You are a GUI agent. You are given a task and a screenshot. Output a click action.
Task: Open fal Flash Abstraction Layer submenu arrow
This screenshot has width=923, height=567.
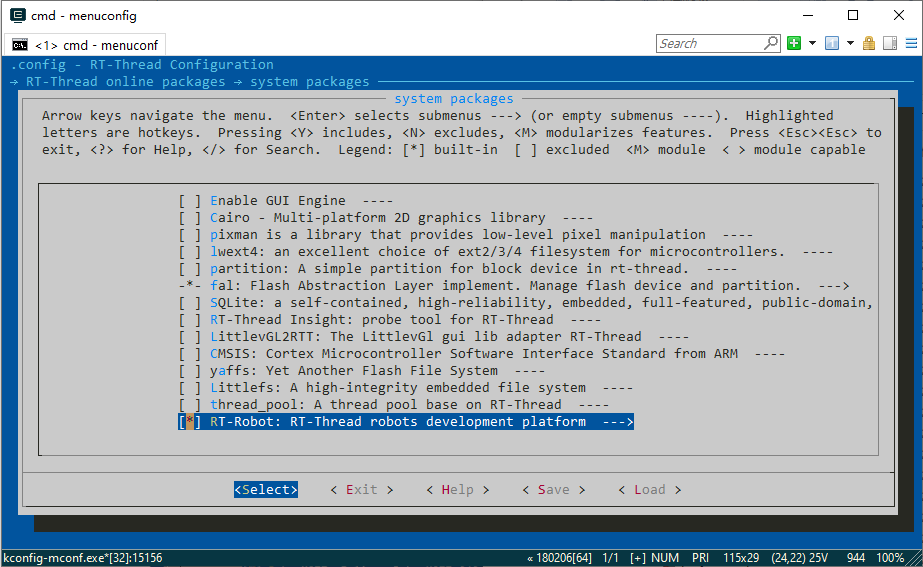click(x=834, y=286)
